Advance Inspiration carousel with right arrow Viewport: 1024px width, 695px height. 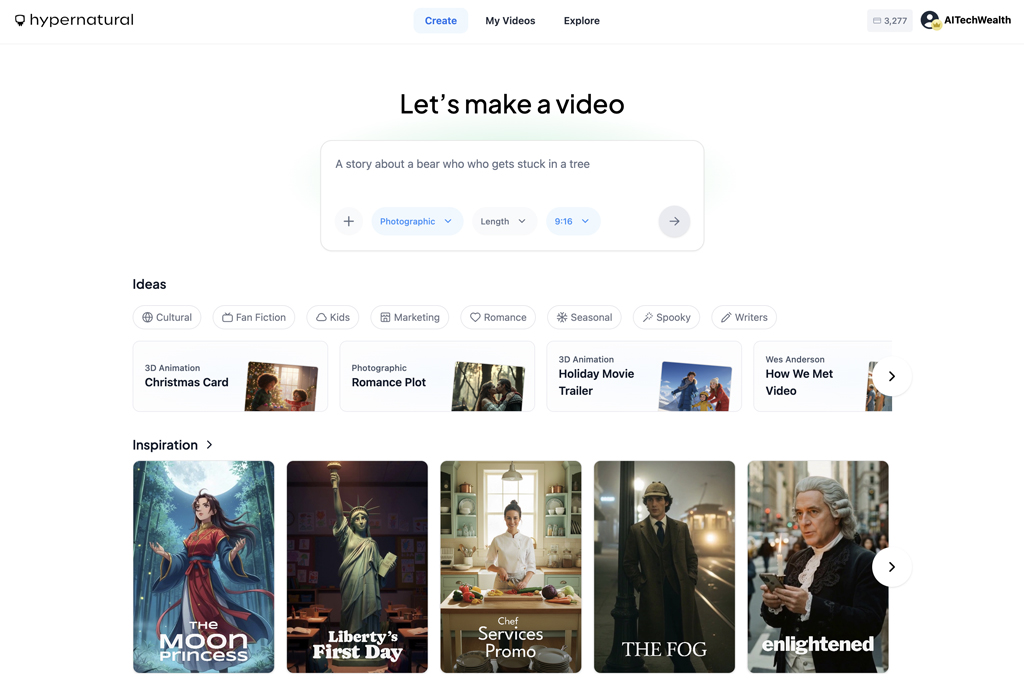(891, 567)
